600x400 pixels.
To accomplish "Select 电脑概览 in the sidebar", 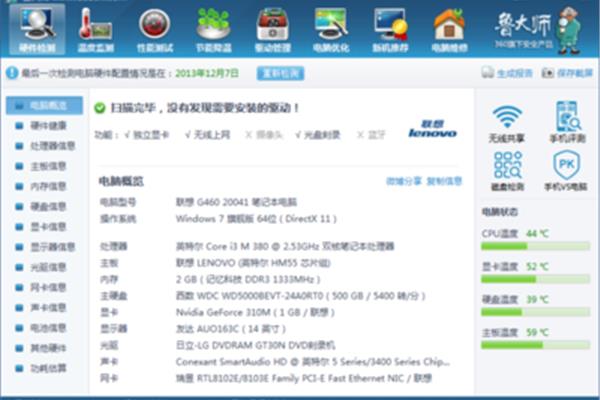I will (x=44, y=106).
